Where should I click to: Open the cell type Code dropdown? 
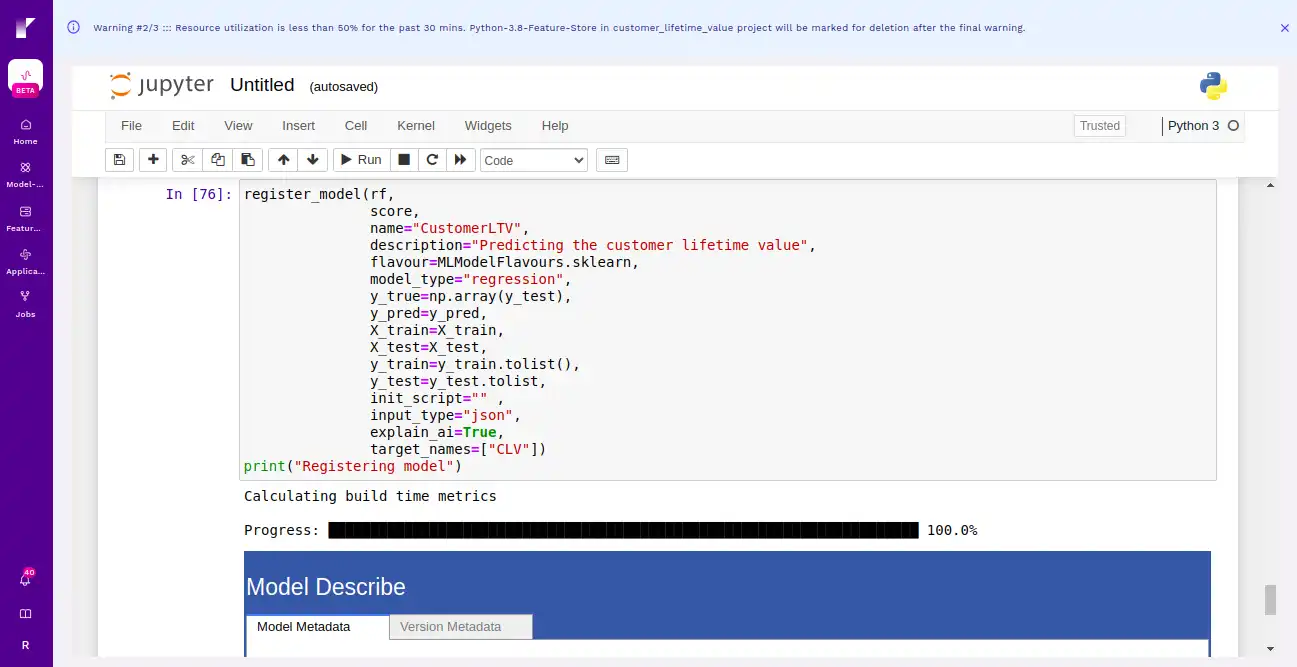(x=534, y=160)
